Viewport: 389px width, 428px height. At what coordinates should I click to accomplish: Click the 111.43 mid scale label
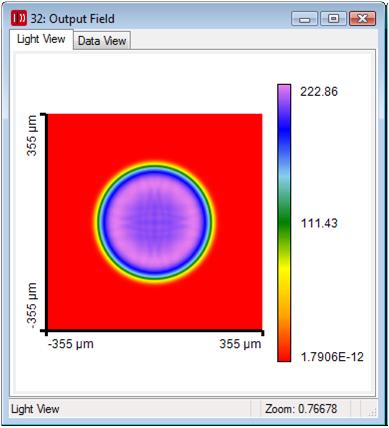pos(319,223)
